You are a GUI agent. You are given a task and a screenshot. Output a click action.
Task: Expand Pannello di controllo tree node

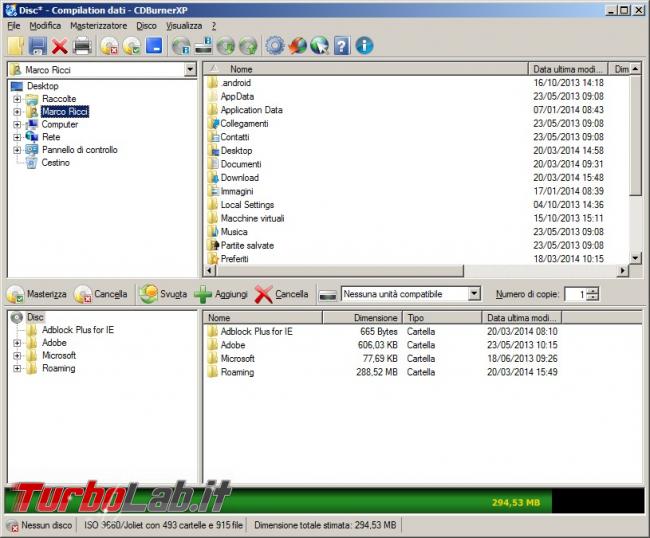[17, 150]
